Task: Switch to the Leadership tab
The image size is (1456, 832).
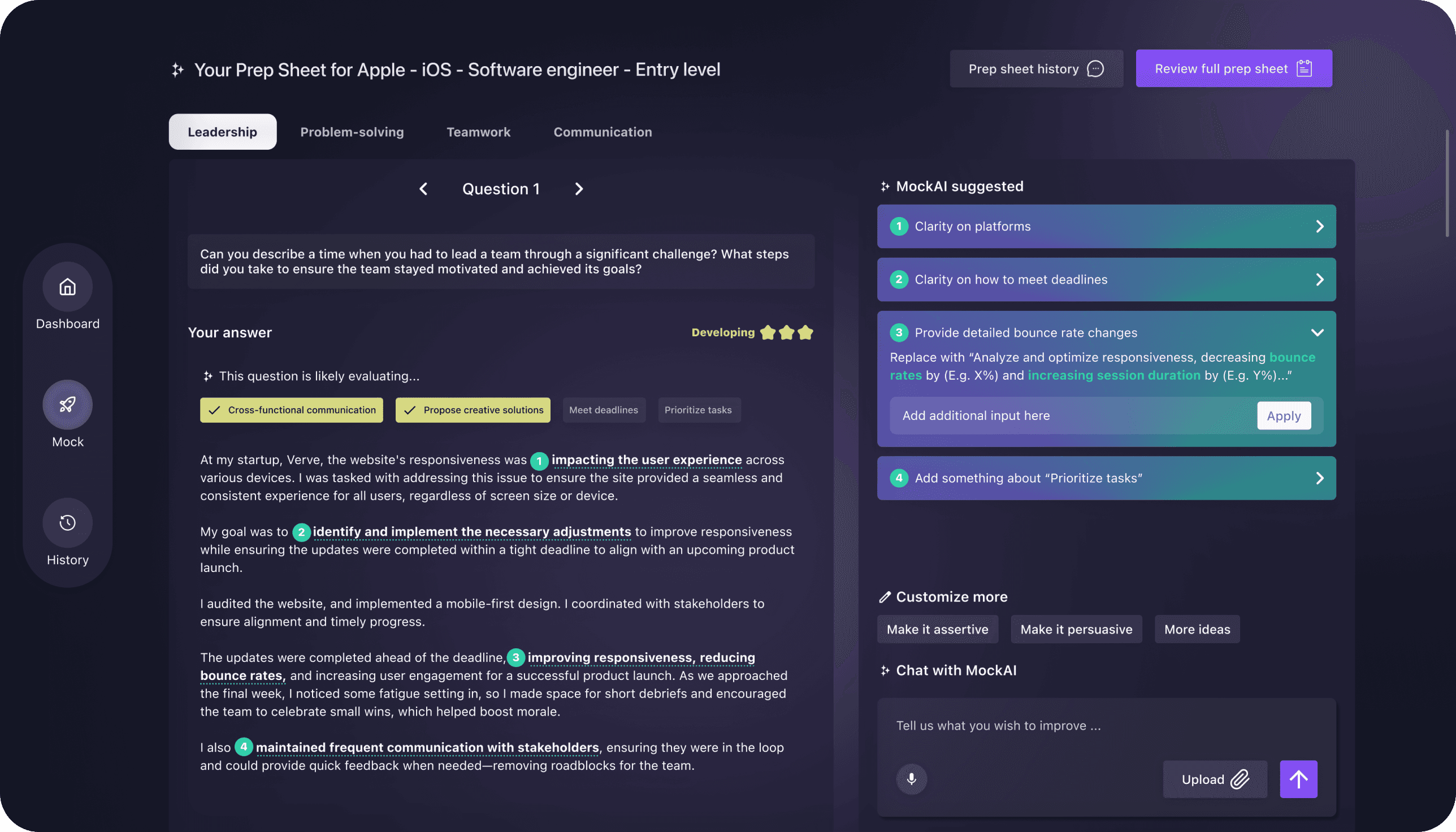Action: [x=222, y=132]
